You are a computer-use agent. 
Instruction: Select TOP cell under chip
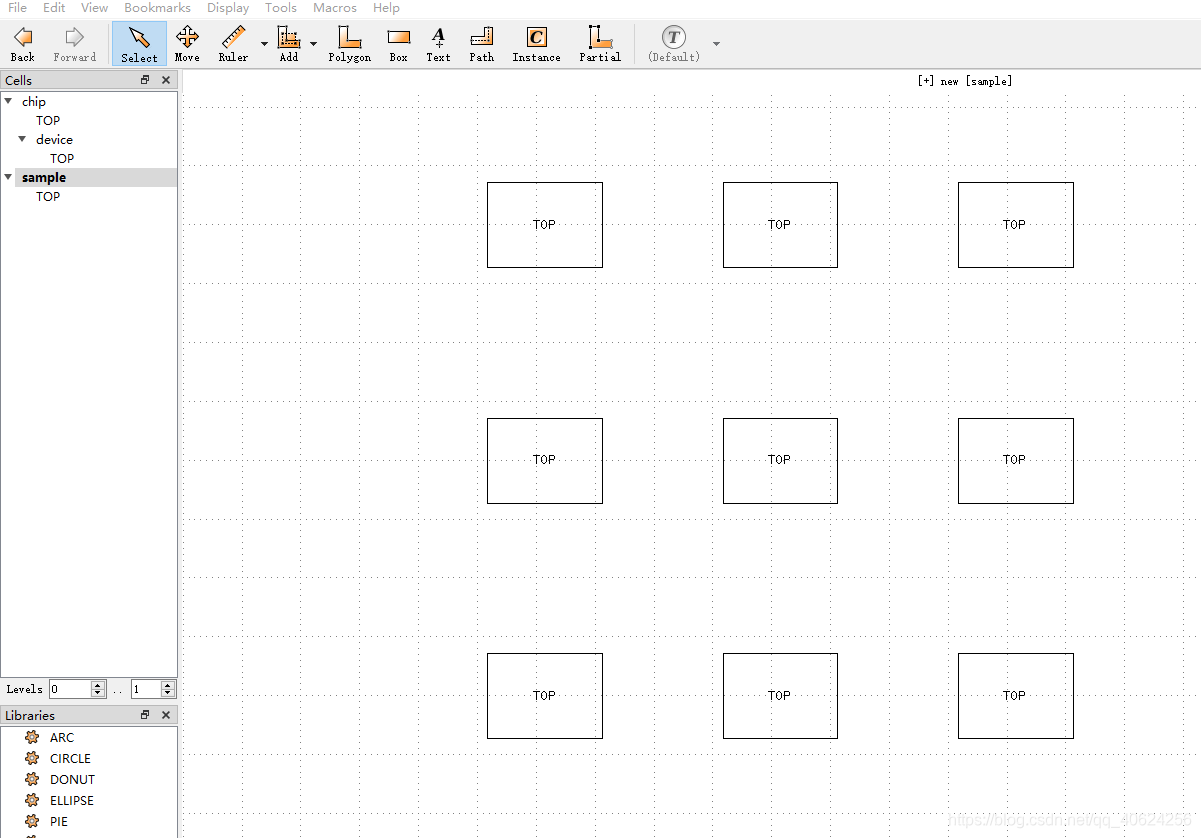coord(48,120)
